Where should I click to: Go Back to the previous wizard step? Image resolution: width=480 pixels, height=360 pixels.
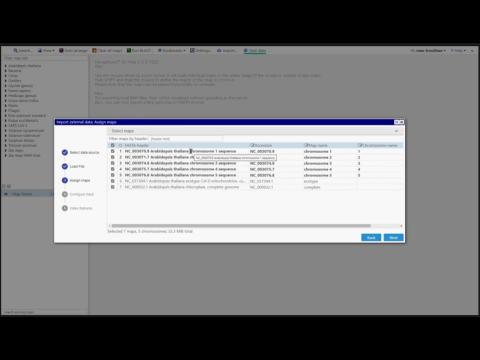(x=371, y=237)
